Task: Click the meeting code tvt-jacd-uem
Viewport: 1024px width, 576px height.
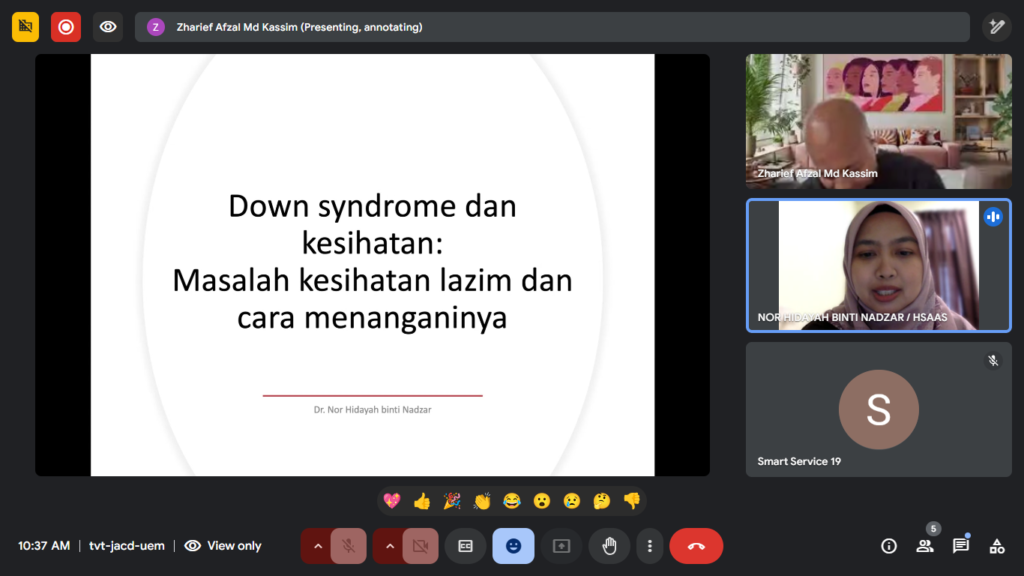Action: [x=127, y=546]
